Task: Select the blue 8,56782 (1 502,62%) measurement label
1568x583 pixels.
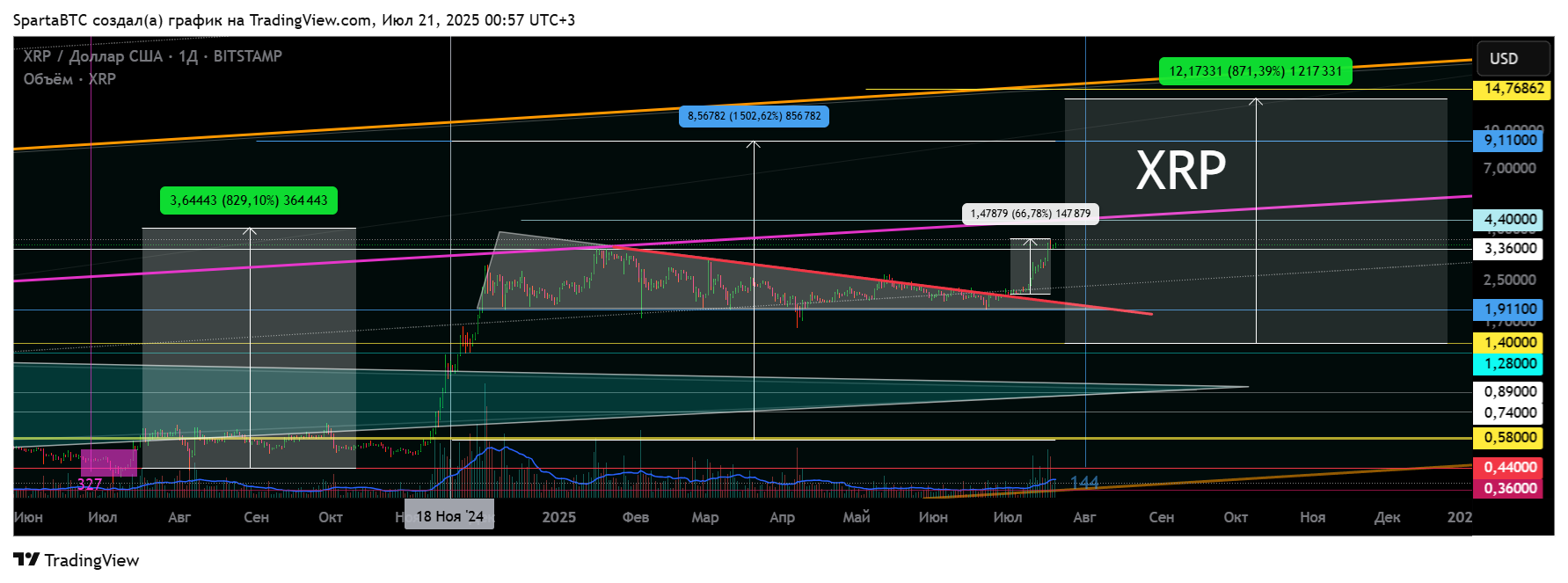Action: tap(754, 116)
